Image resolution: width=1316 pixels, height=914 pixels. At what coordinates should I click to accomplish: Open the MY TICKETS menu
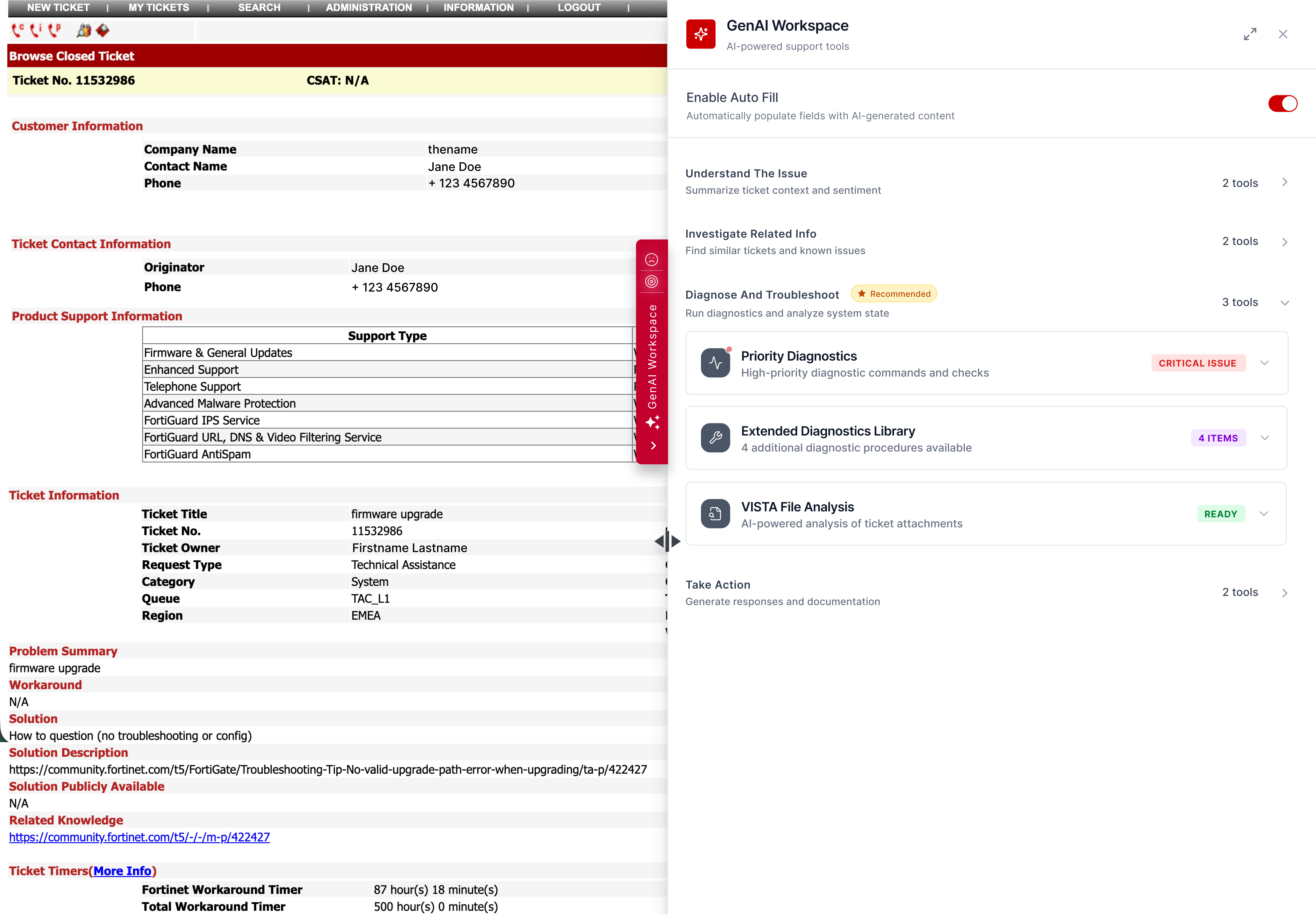(x=159, y=8)
